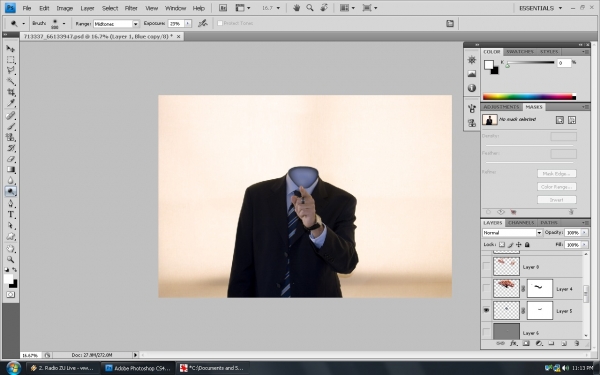600x375 pixels.
Task: Select the Clone Stamp tool
Action: point(10,137)
